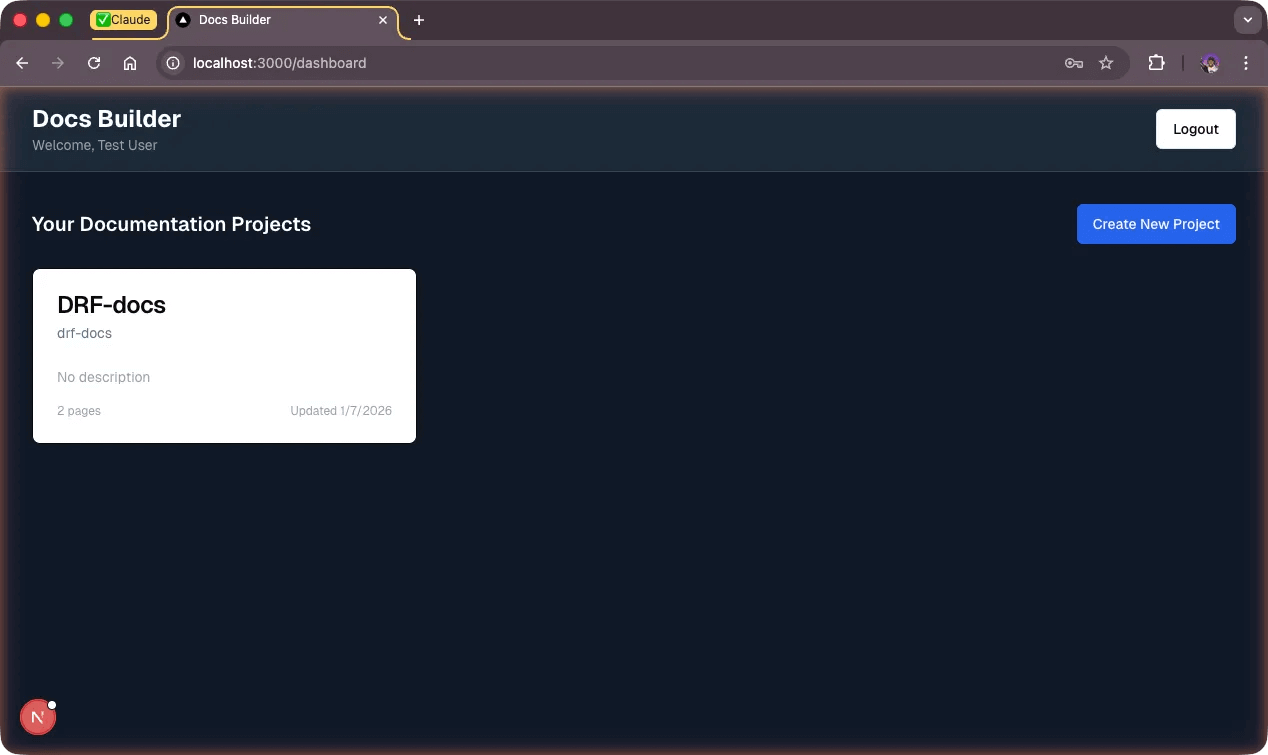Open a new browser tab
1268x755 pixels.
418,19
